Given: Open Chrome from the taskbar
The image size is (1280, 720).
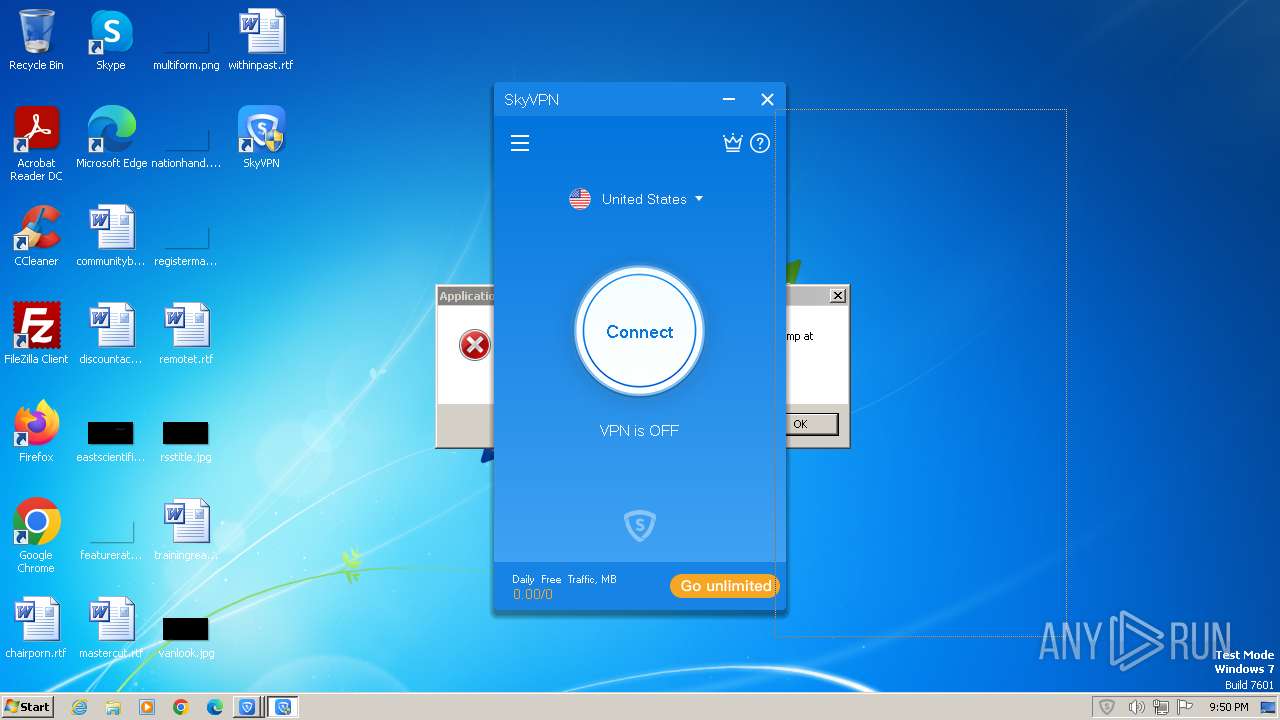Looking at the screenshot, I should point(181,707).
